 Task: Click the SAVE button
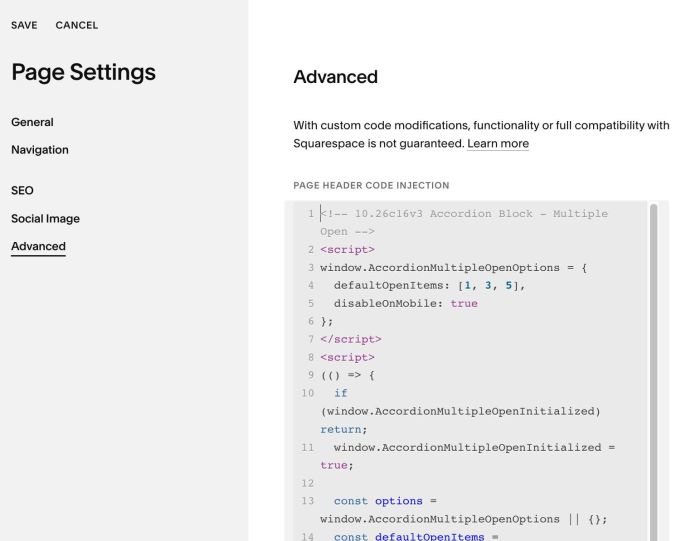click(24, 25)
